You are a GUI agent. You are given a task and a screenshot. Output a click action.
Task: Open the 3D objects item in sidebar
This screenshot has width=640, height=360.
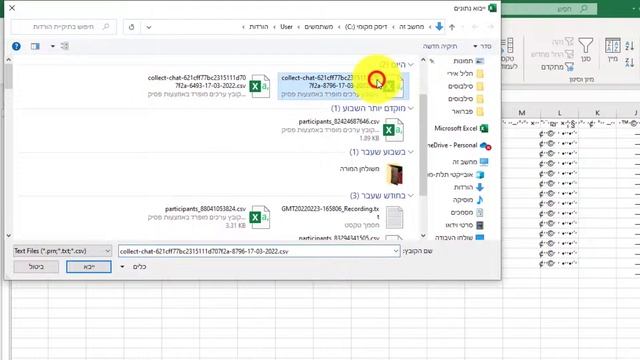click(456, 175)
